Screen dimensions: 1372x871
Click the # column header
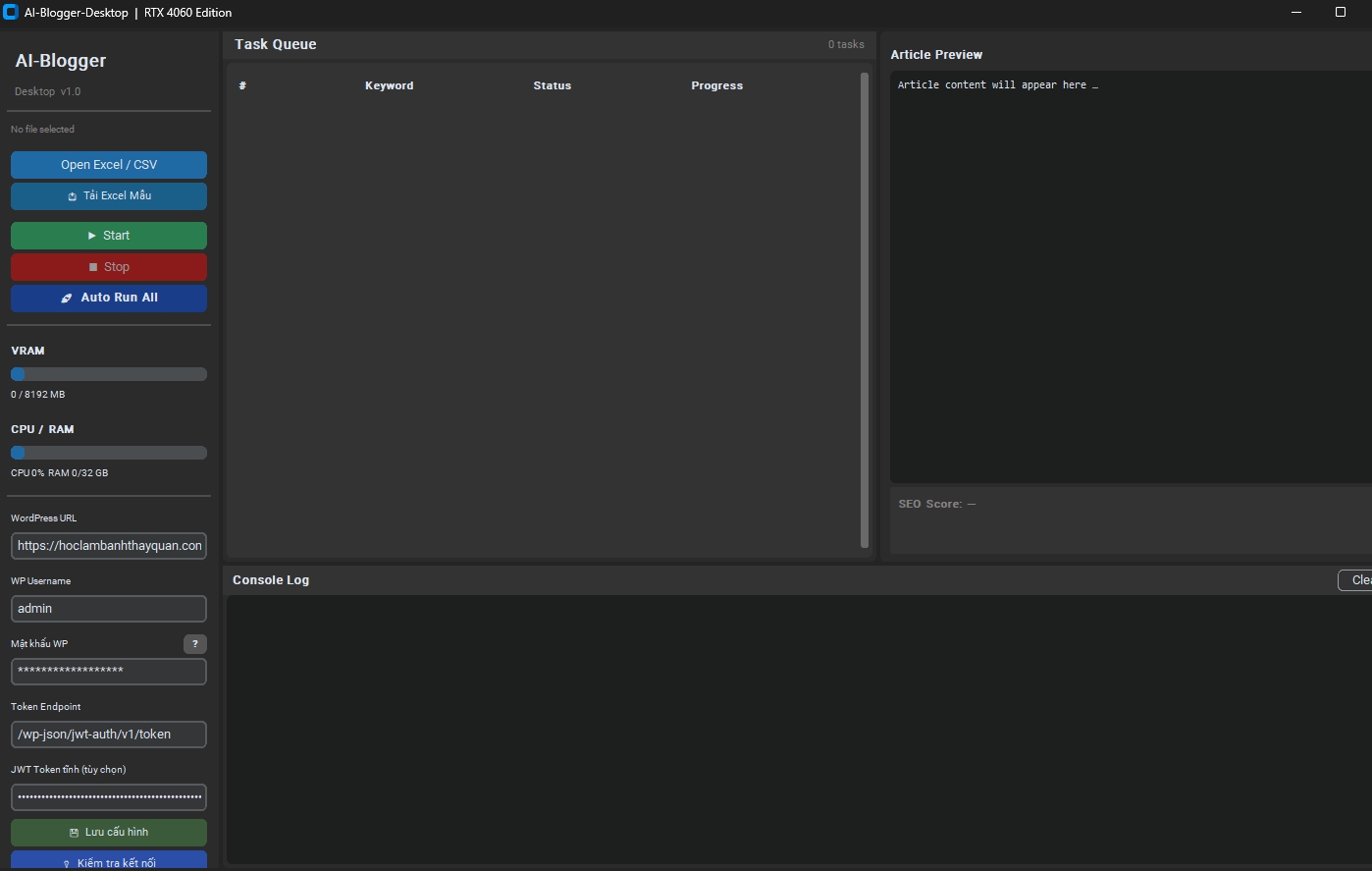pyautogui.click(x=242, y=86)
